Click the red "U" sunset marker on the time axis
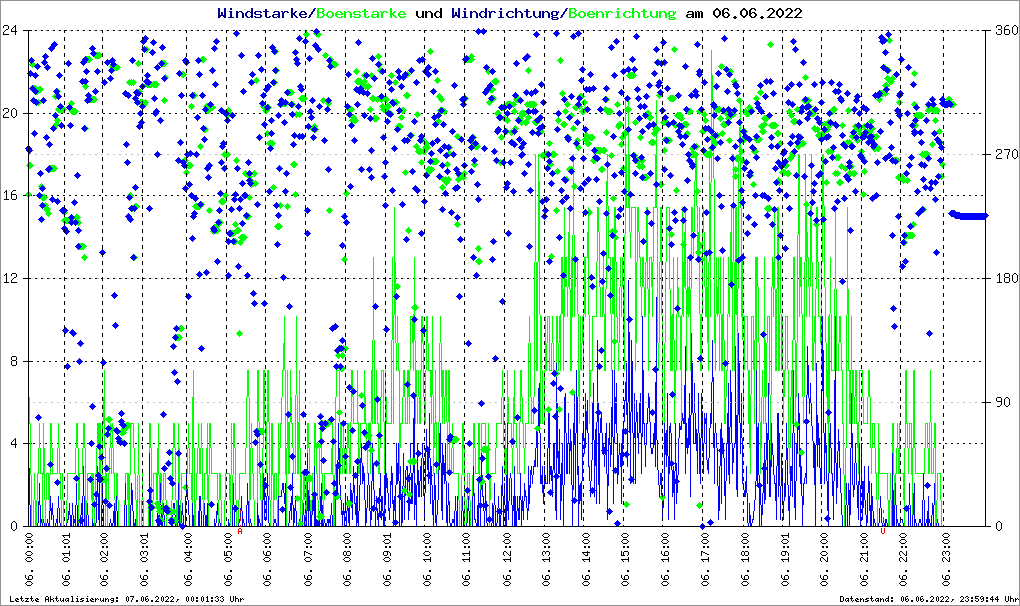The width and height of the screenshot is (1020, 606). (883, 531)
